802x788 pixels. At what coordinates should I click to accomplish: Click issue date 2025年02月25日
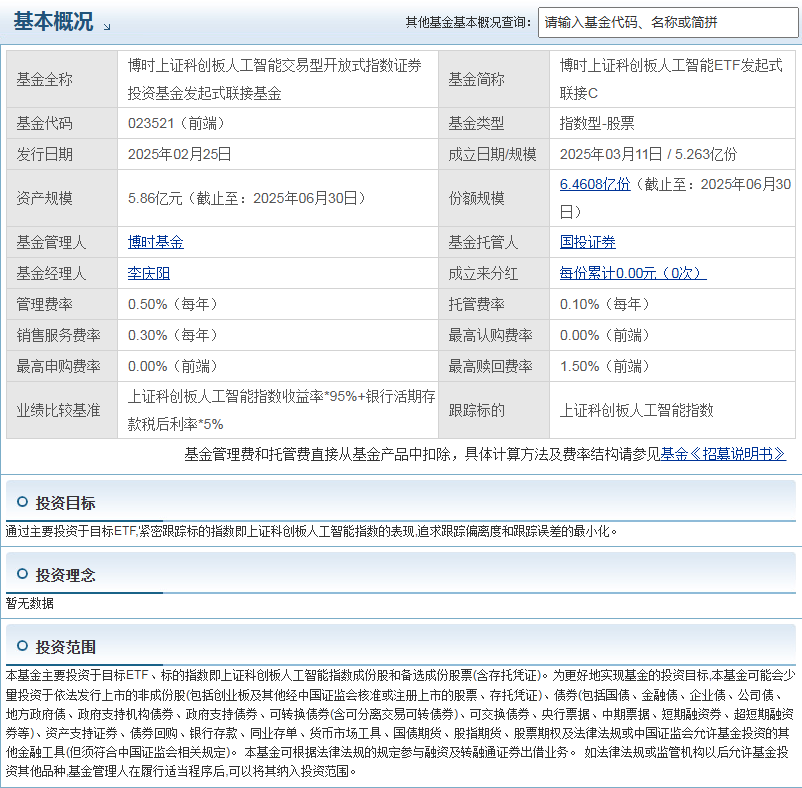[180, 154]
